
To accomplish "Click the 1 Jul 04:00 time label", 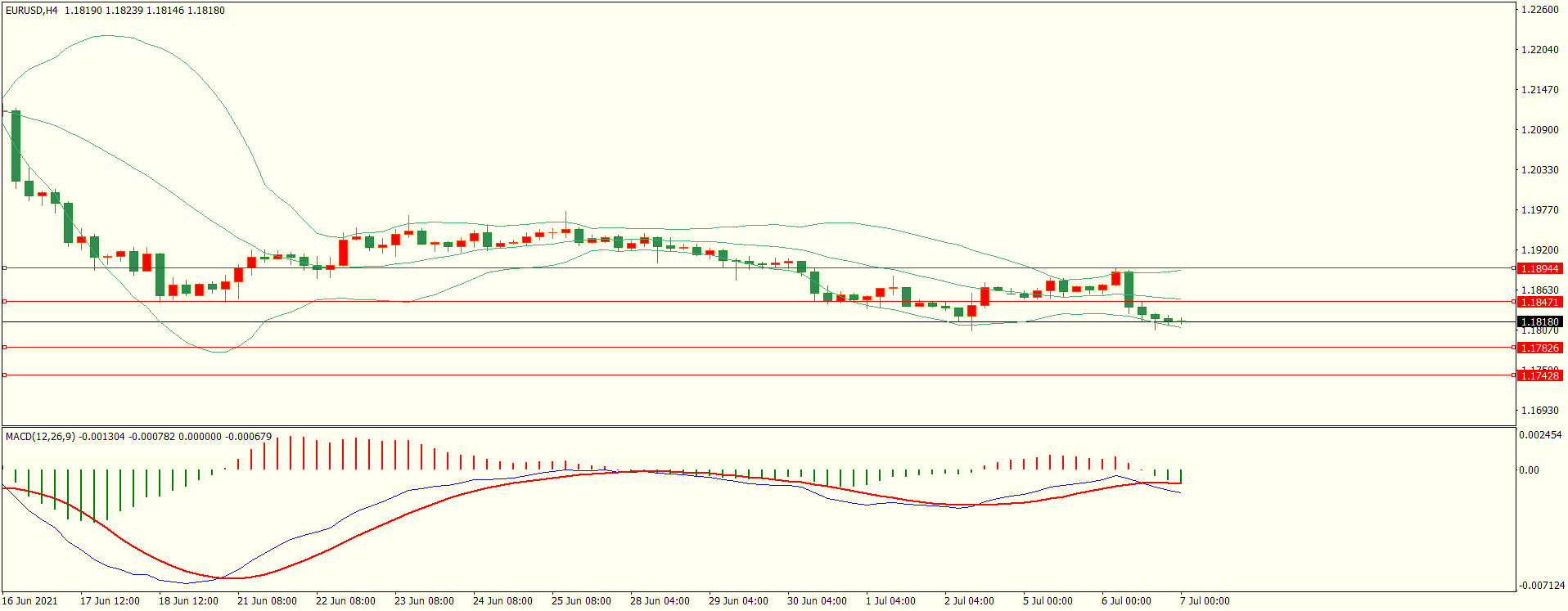I will [890, 601].
